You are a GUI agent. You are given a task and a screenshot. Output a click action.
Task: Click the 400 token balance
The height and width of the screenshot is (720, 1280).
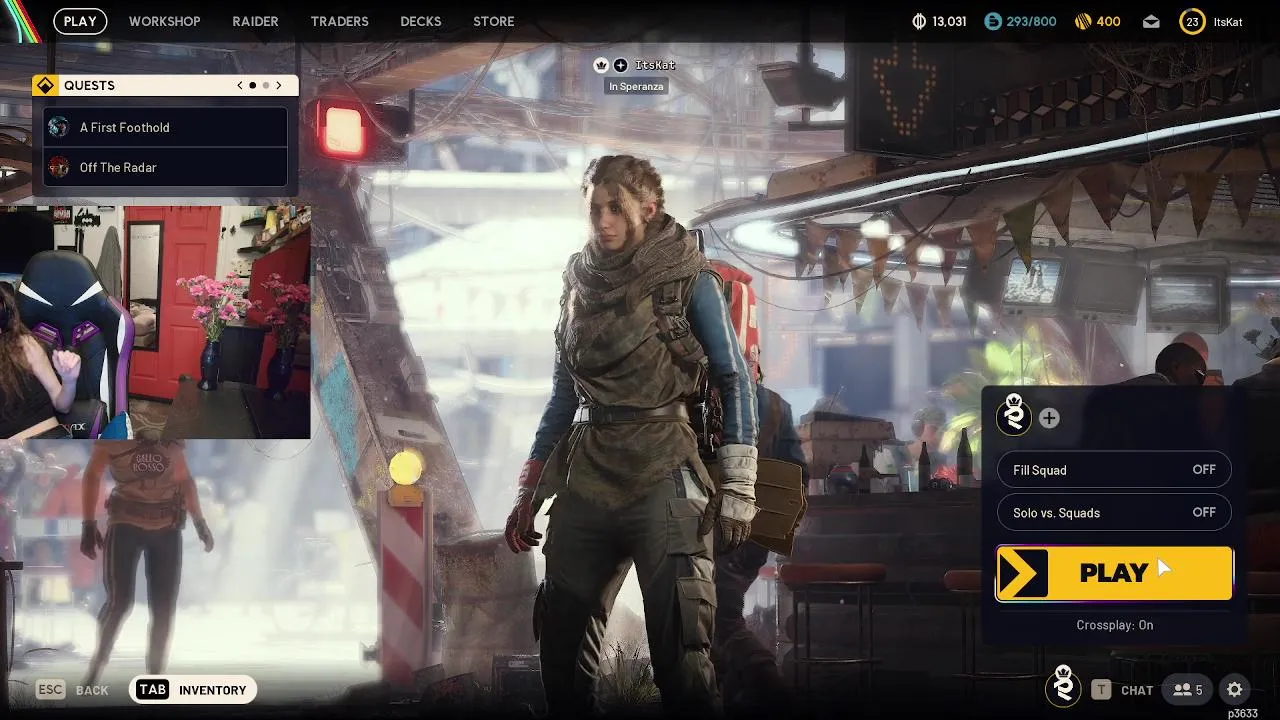click(1109, 22)
